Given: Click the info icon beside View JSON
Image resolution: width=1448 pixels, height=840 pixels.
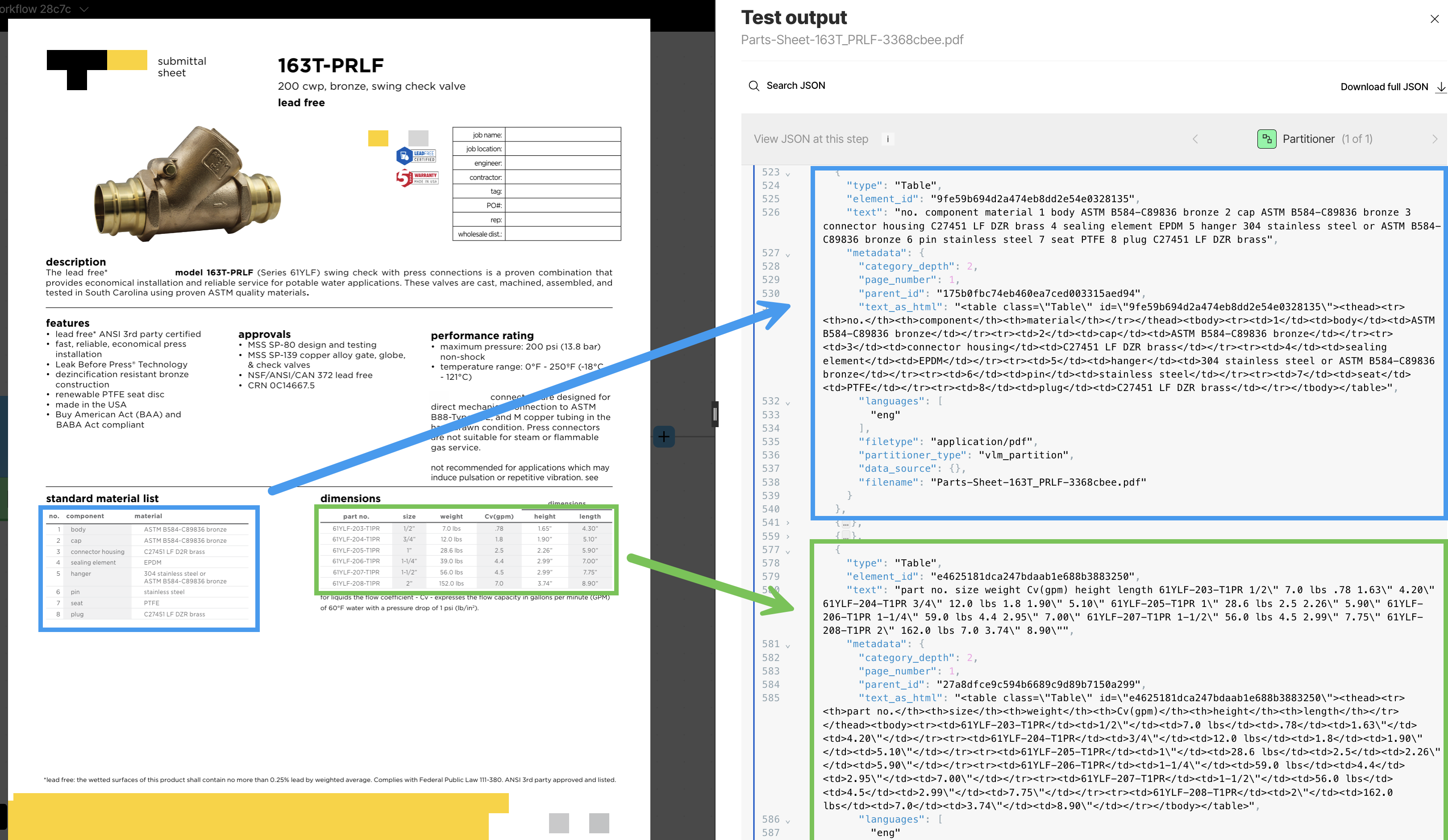Looking at the screenshot, I should (888, 139).
